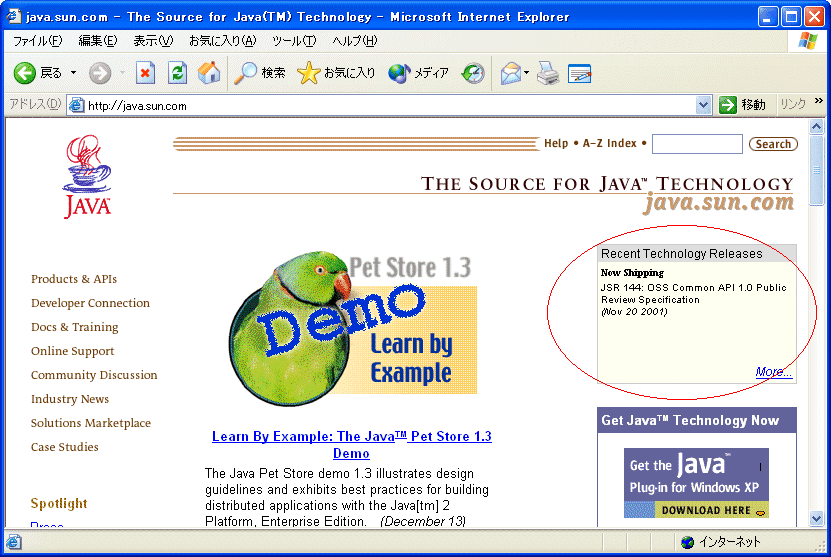Expand the Links toolbar chevron

(x=819, y=101)
